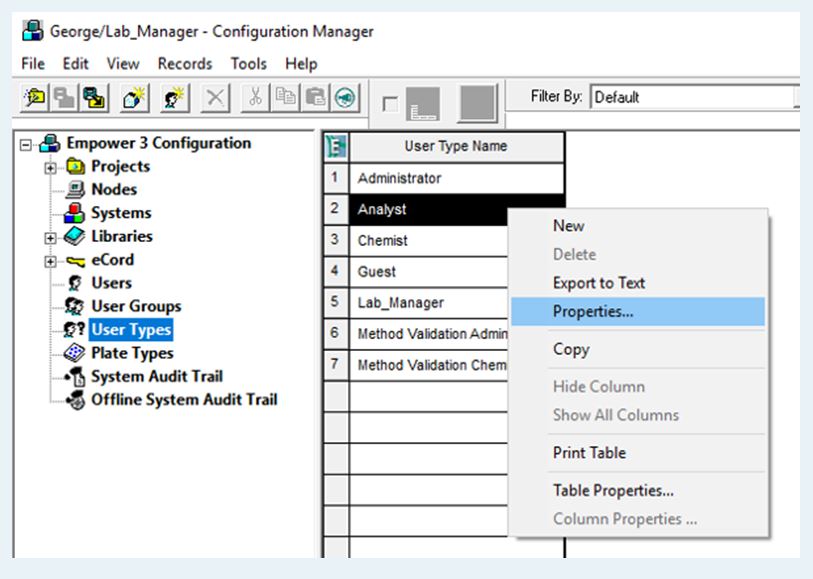Click the grey table-with-ruler toolbar icon
Screen dimensions: 813x579
[x=423, y=104]
